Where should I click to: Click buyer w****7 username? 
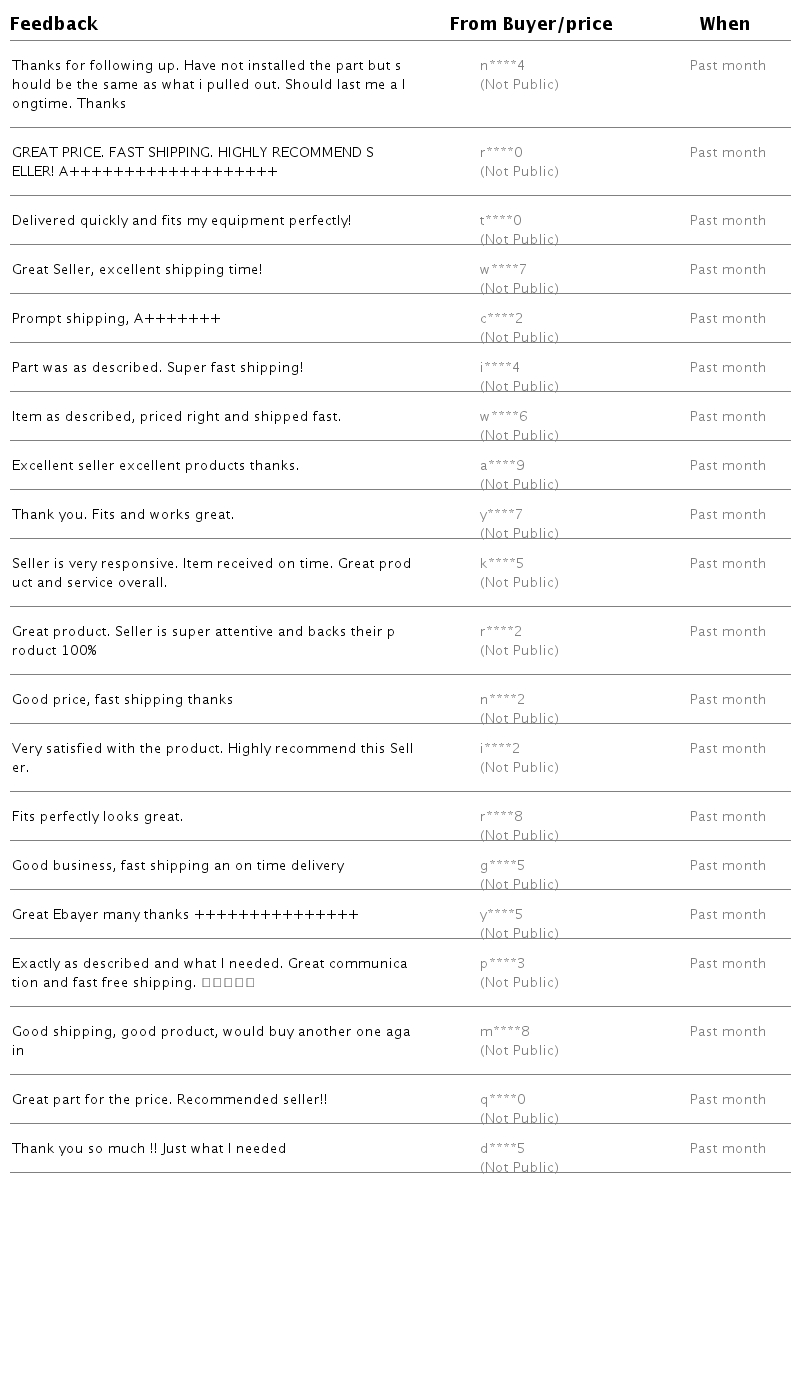(x=503, y=270)
